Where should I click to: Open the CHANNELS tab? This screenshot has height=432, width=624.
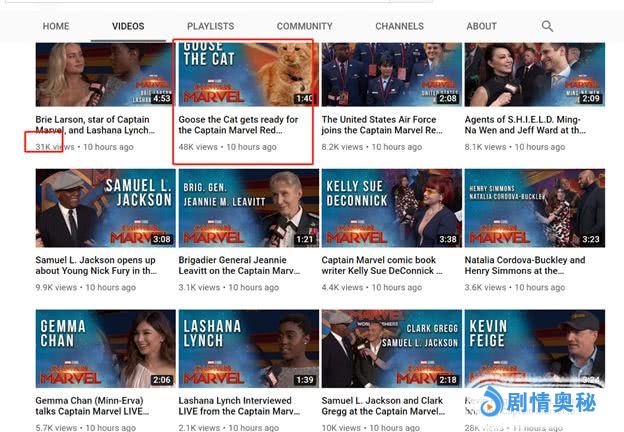point(399,26)
